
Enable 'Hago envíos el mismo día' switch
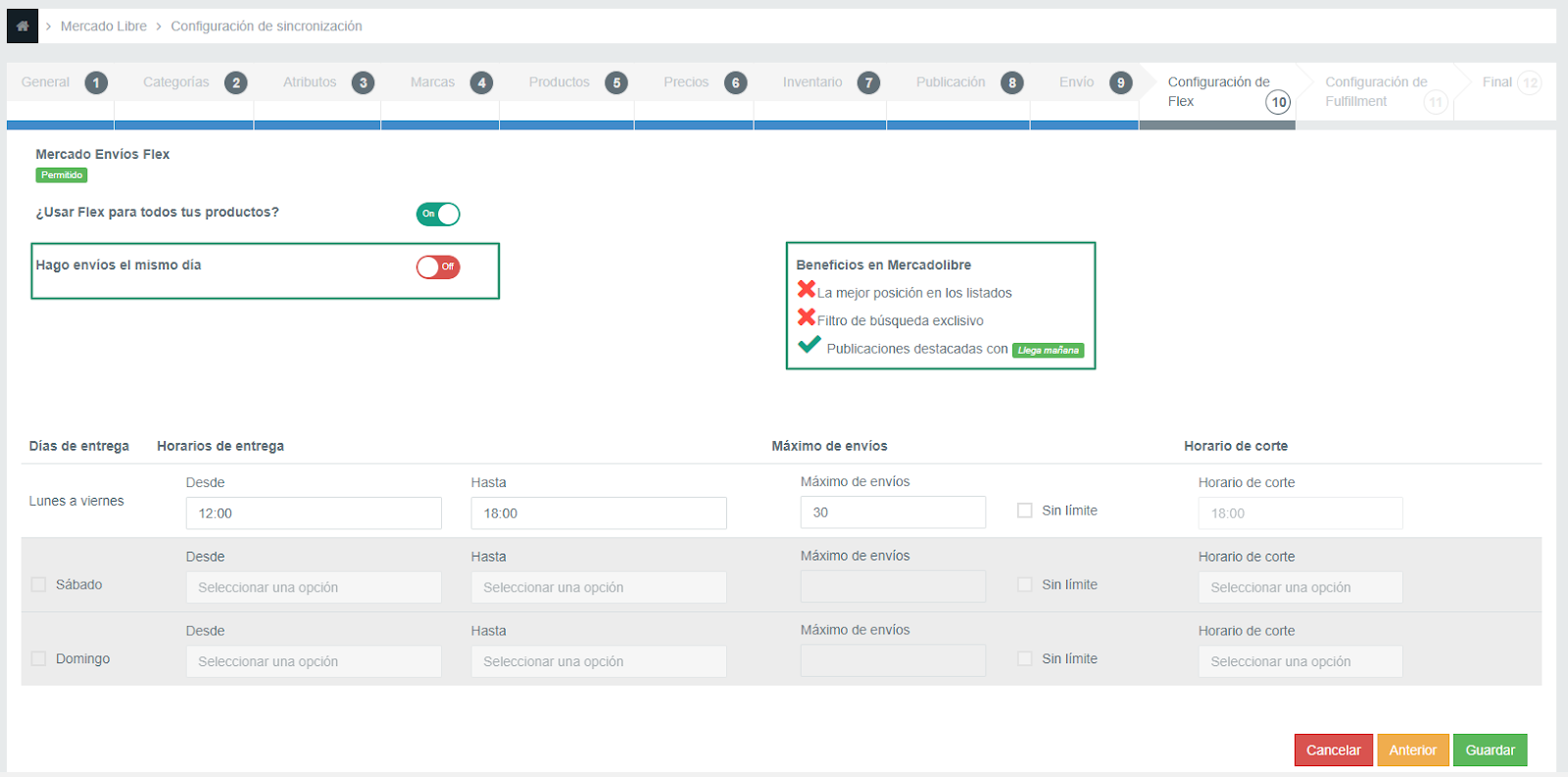(438, 267)
